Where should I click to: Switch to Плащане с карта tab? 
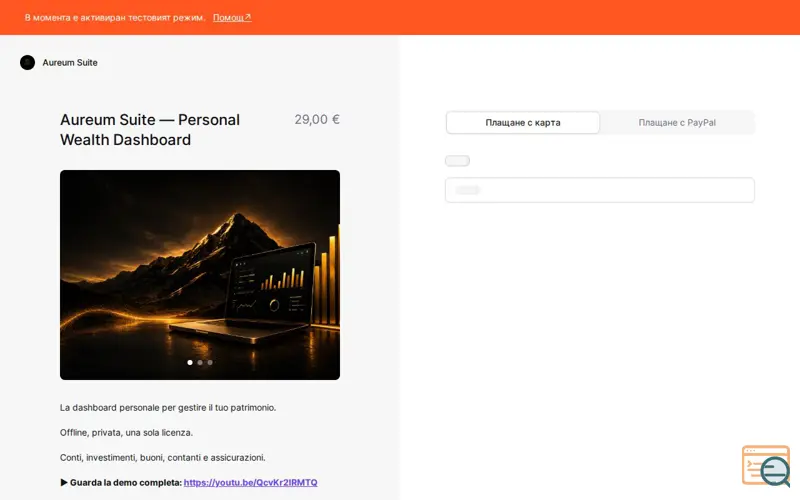tap(523, 122)
